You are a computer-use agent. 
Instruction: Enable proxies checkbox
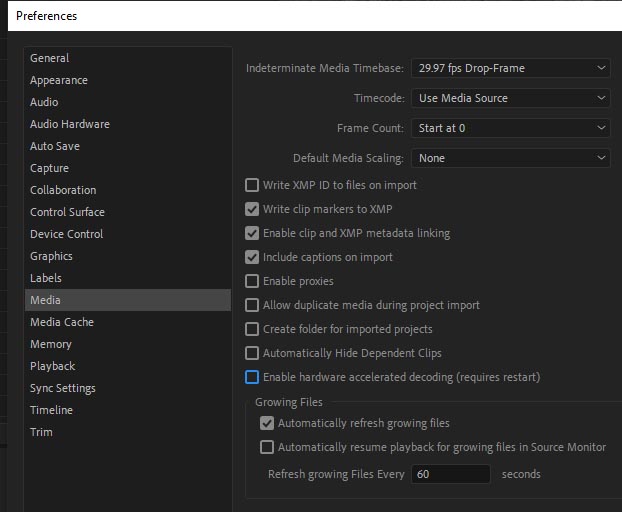[x=252, y=281]
